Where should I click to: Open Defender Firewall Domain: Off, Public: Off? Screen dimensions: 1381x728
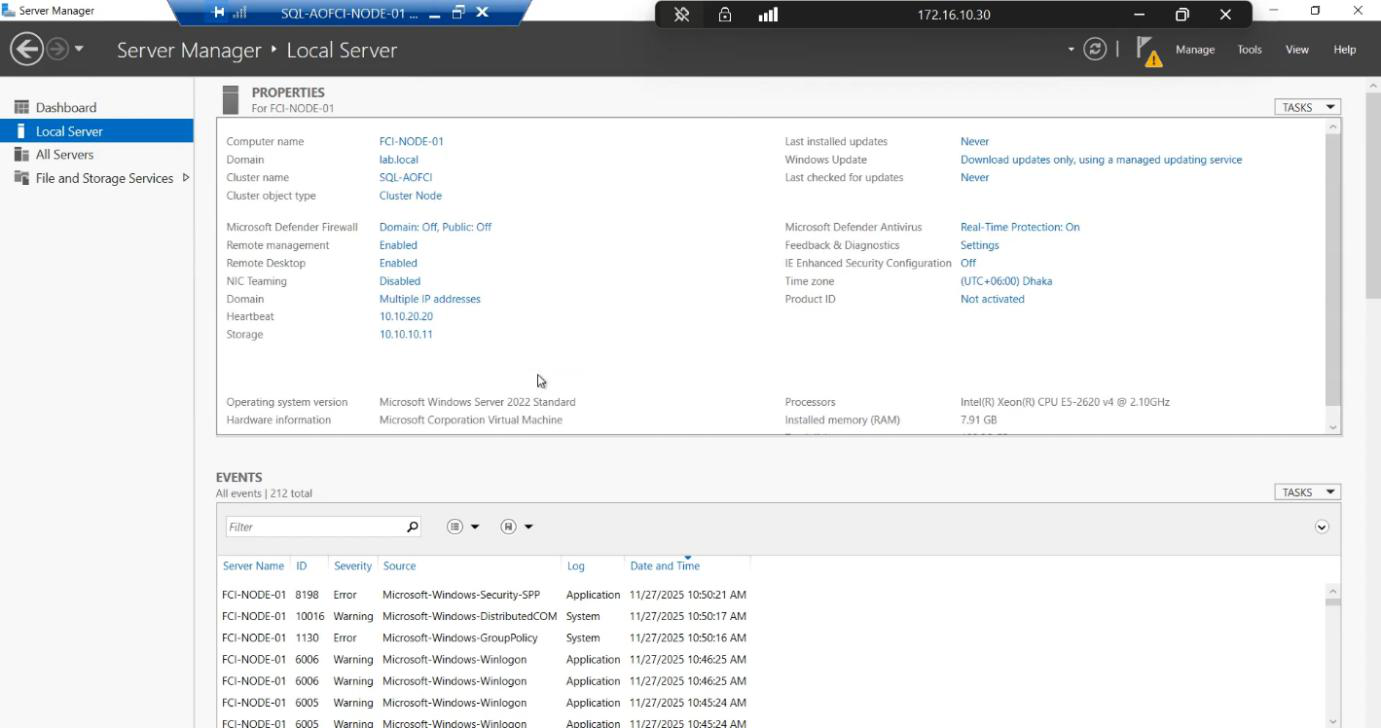[x=435, y=227]
